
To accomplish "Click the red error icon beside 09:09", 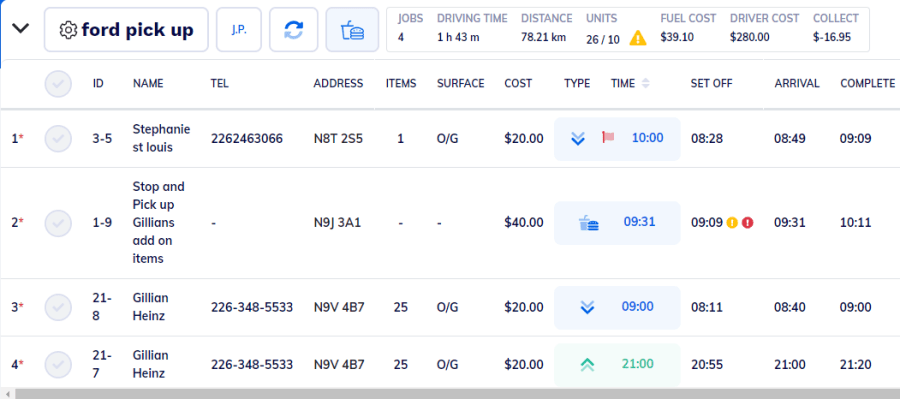I will click(747, 223).
